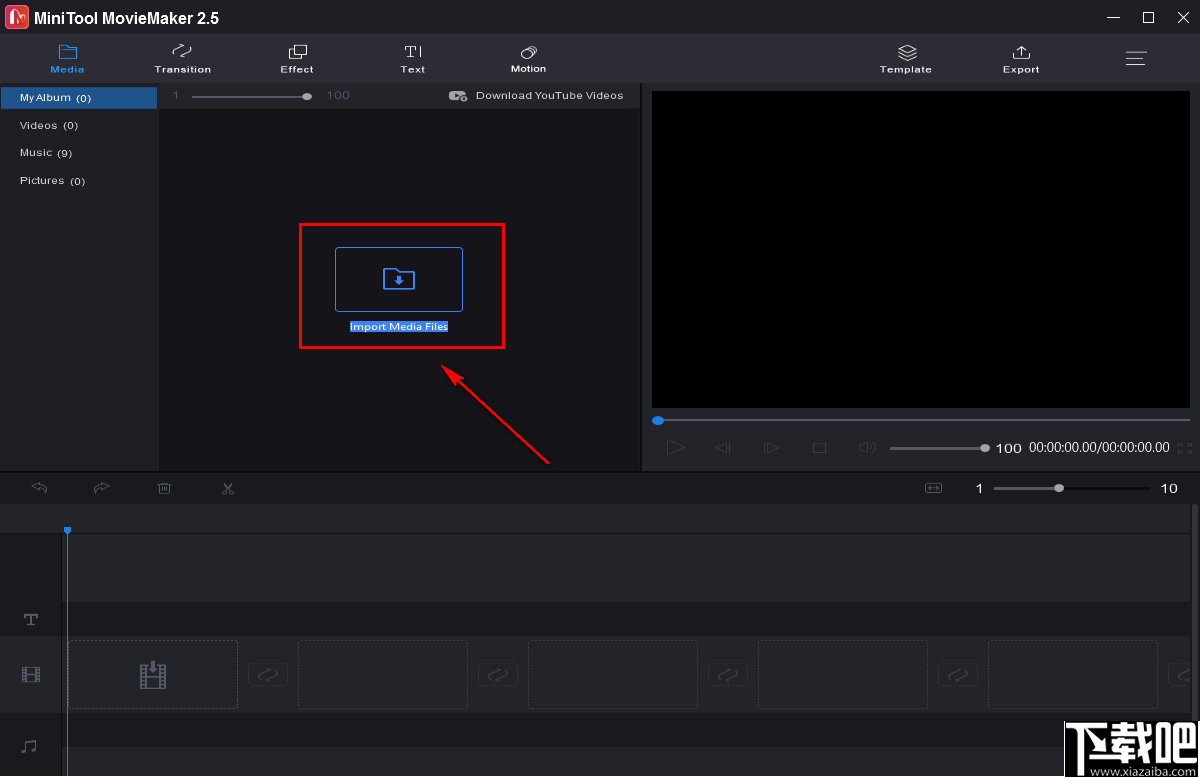The height and width of the screenshot is (777, 1200).
Task: Open the hamburger menu at top right
Action: (1136, 58)
